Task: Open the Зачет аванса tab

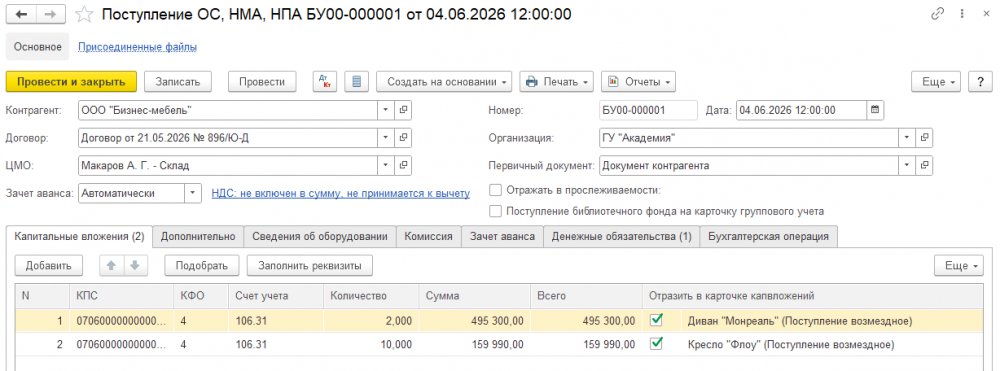Action: pos(503,236)
